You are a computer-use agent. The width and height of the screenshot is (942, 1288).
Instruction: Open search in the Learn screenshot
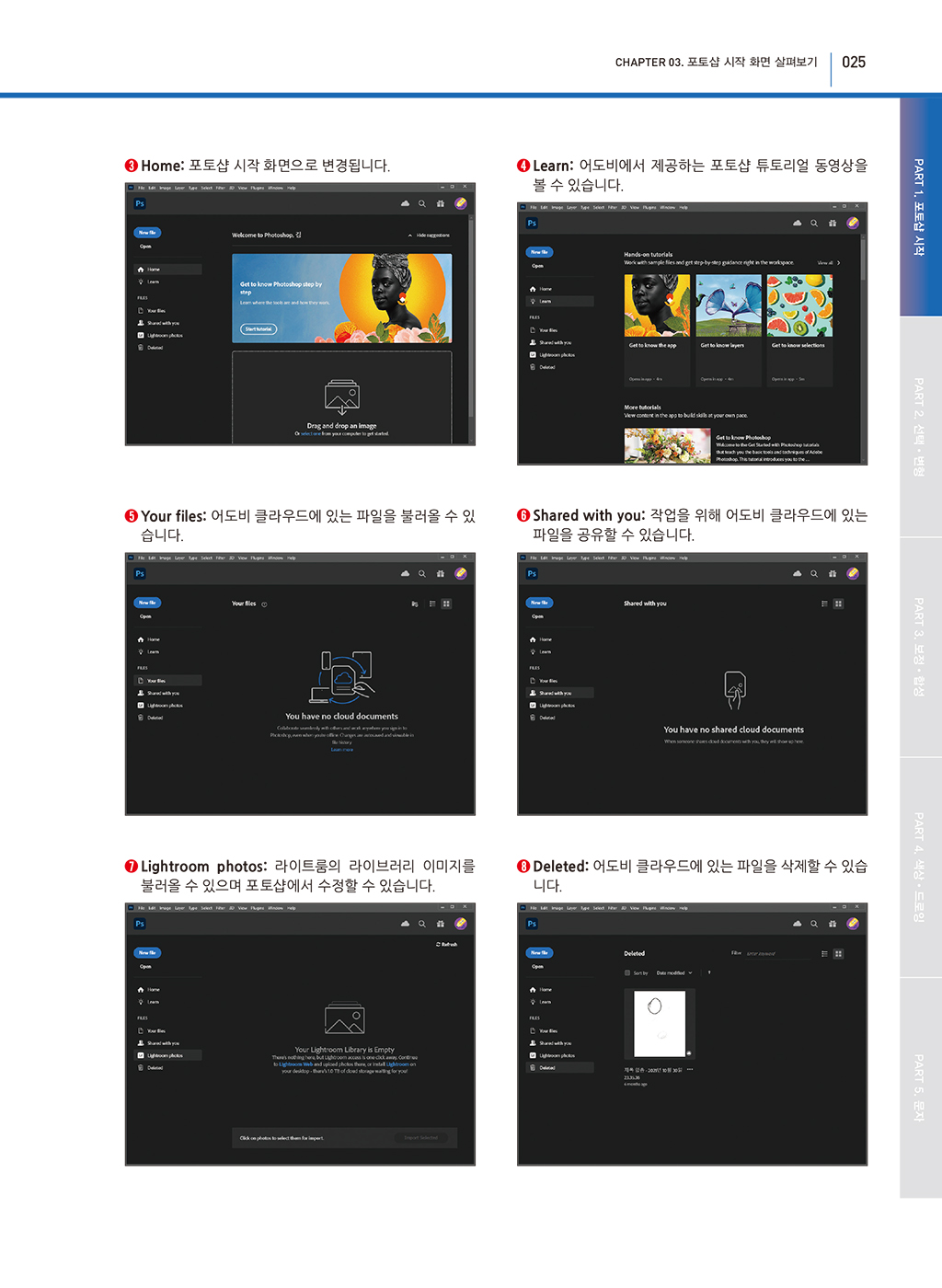(814, 223)
